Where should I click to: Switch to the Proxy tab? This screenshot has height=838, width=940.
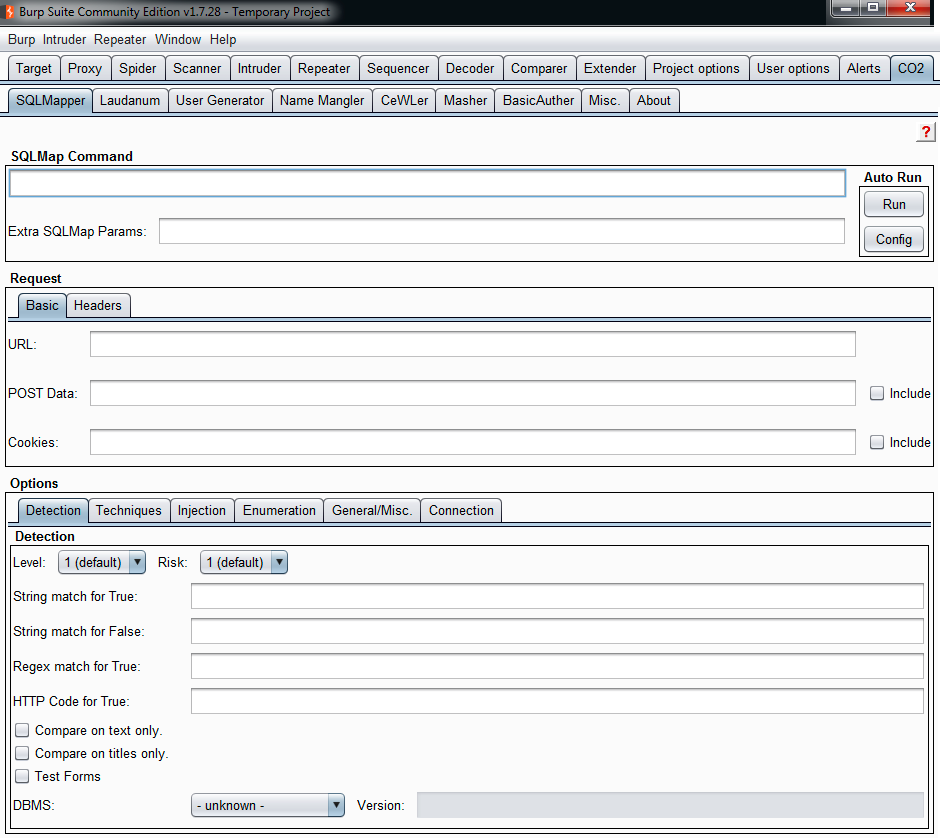click(x=85, y=68)
